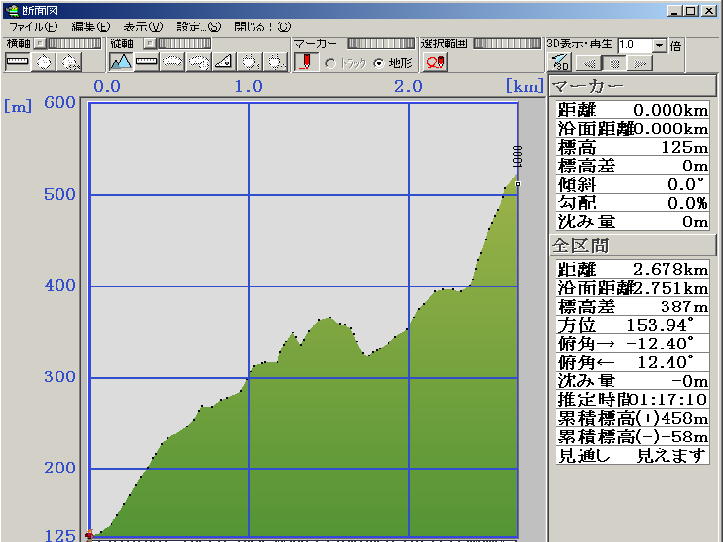Click the selection range marker icon
Image resolution: width=723 pixels, height=542 pixels.
click(435, 62)
